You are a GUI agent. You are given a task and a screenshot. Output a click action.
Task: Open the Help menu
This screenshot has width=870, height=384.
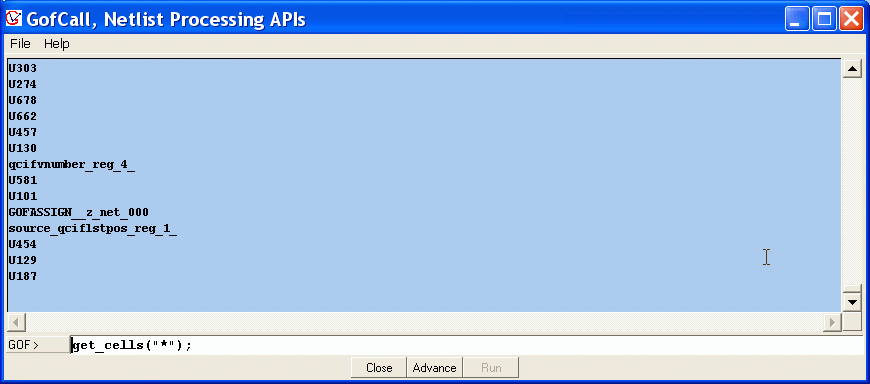click(x=57, y=43)
